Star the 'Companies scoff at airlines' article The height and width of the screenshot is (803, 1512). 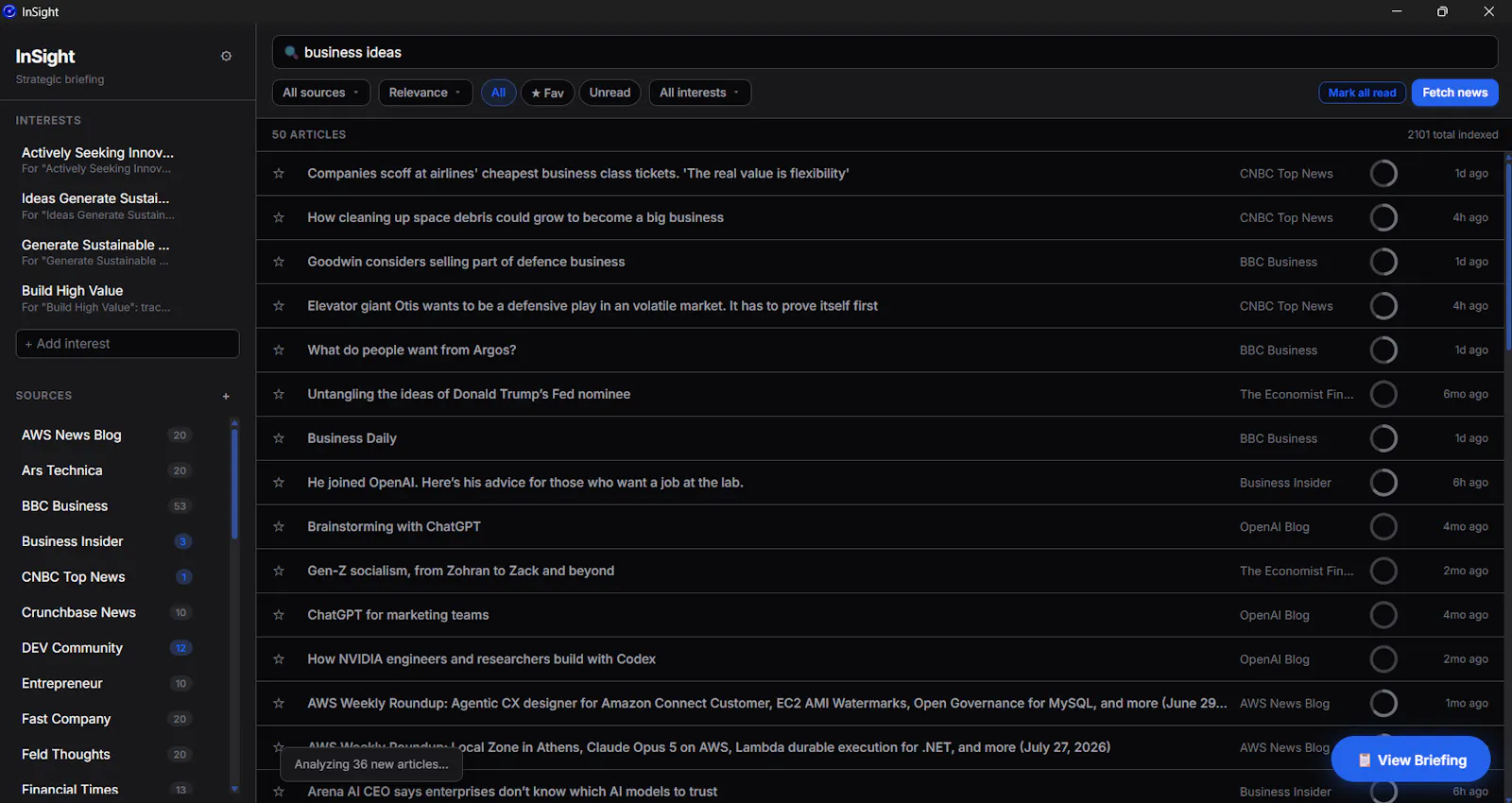[x=279, y=174]
